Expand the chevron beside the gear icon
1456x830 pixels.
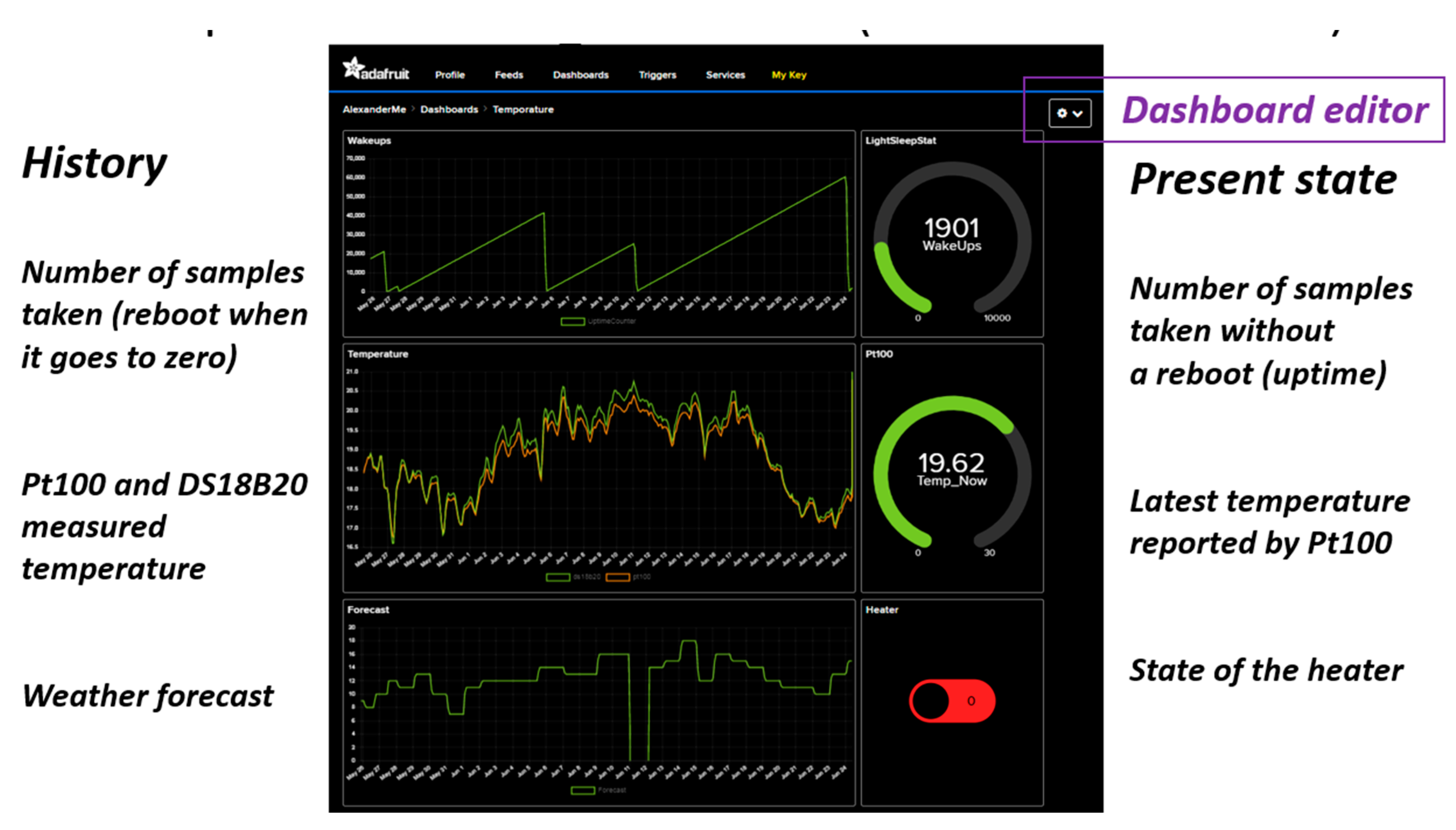tap(1078, 113)
